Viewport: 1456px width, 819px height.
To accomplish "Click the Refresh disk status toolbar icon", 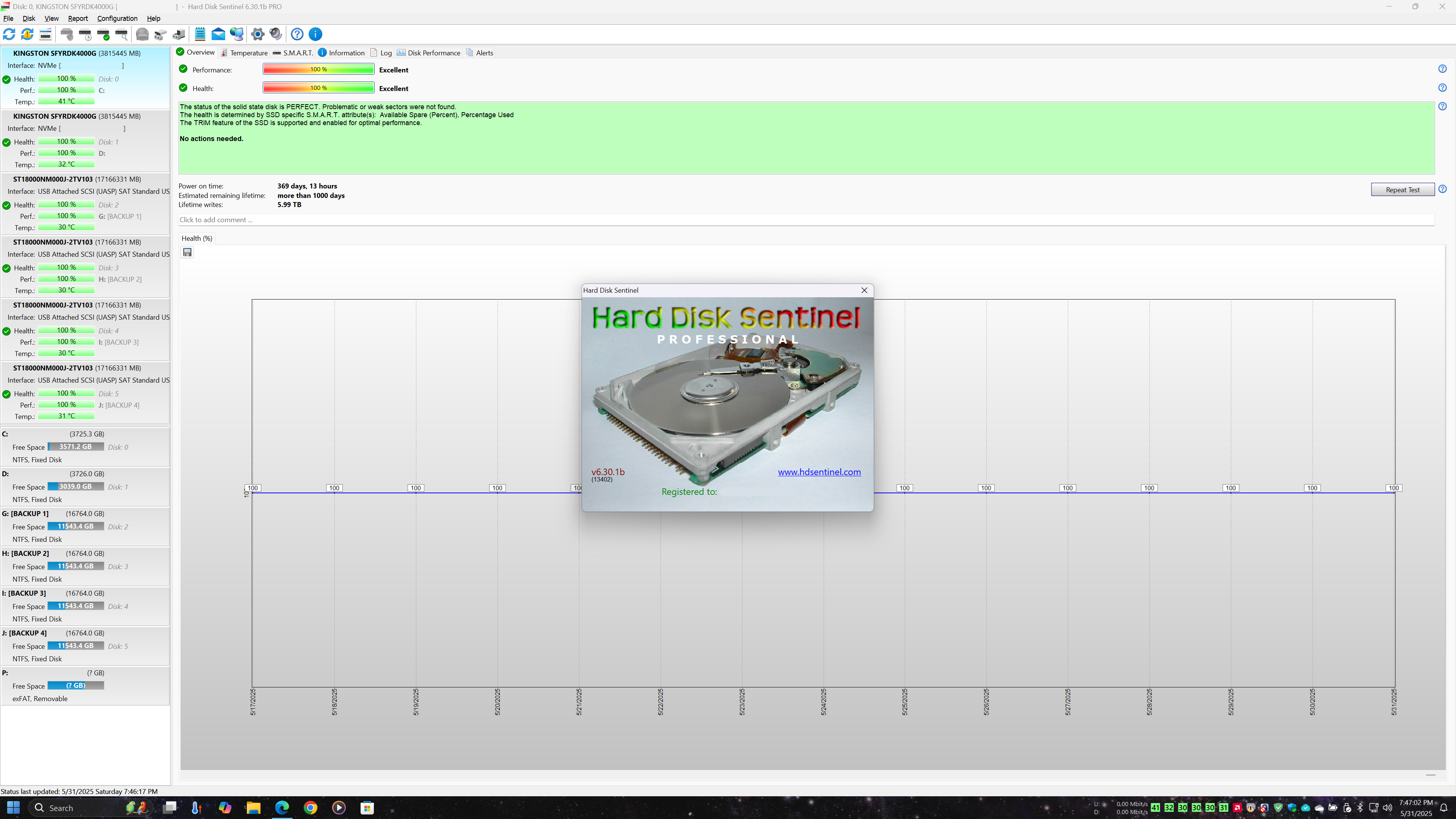I will (x=9, y=34).
